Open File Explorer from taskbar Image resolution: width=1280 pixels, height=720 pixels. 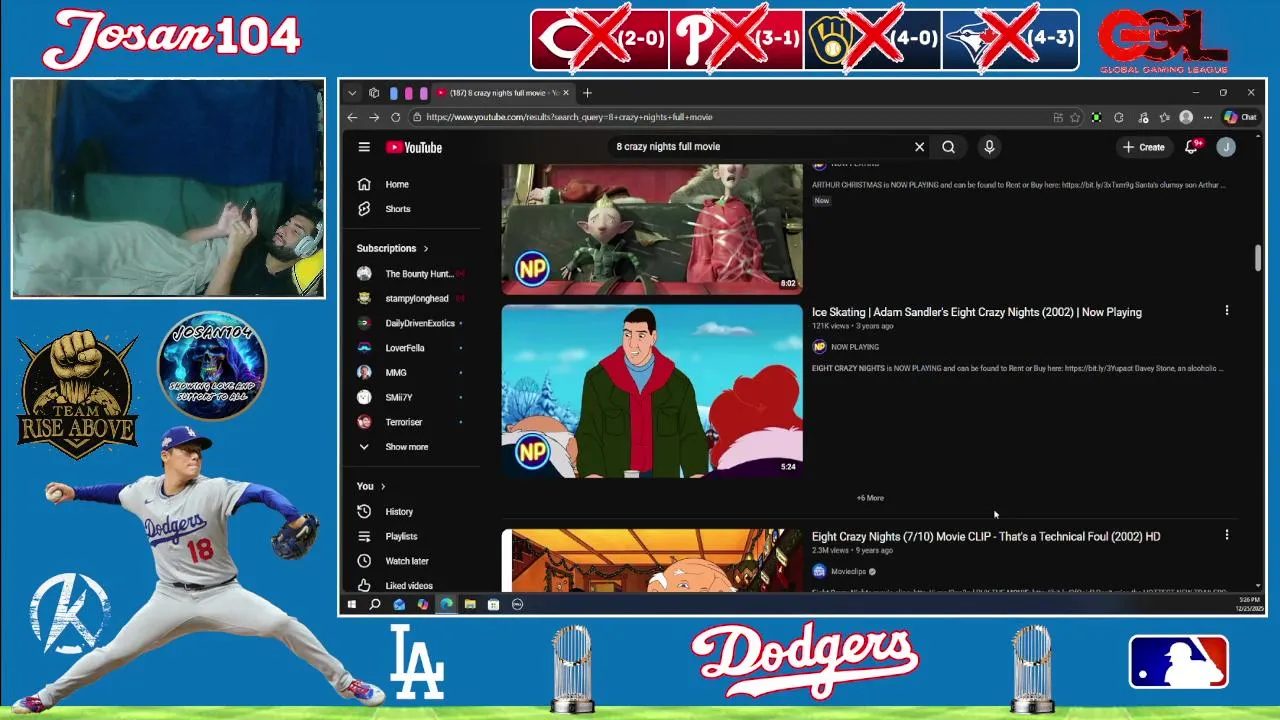coord(470,604)
